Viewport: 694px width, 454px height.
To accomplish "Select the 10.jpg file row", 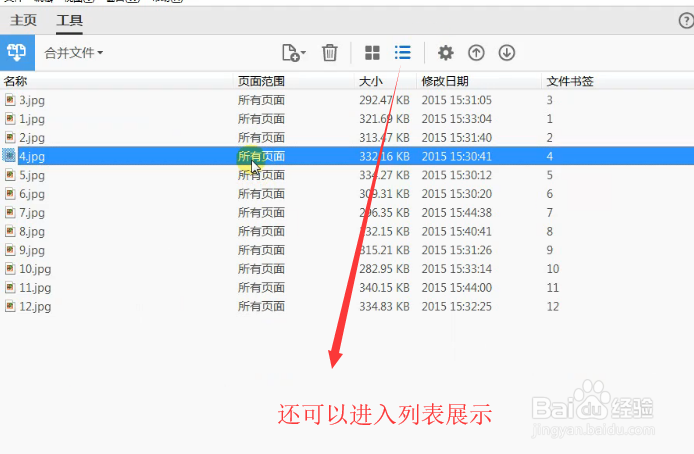I will (347, 269).
